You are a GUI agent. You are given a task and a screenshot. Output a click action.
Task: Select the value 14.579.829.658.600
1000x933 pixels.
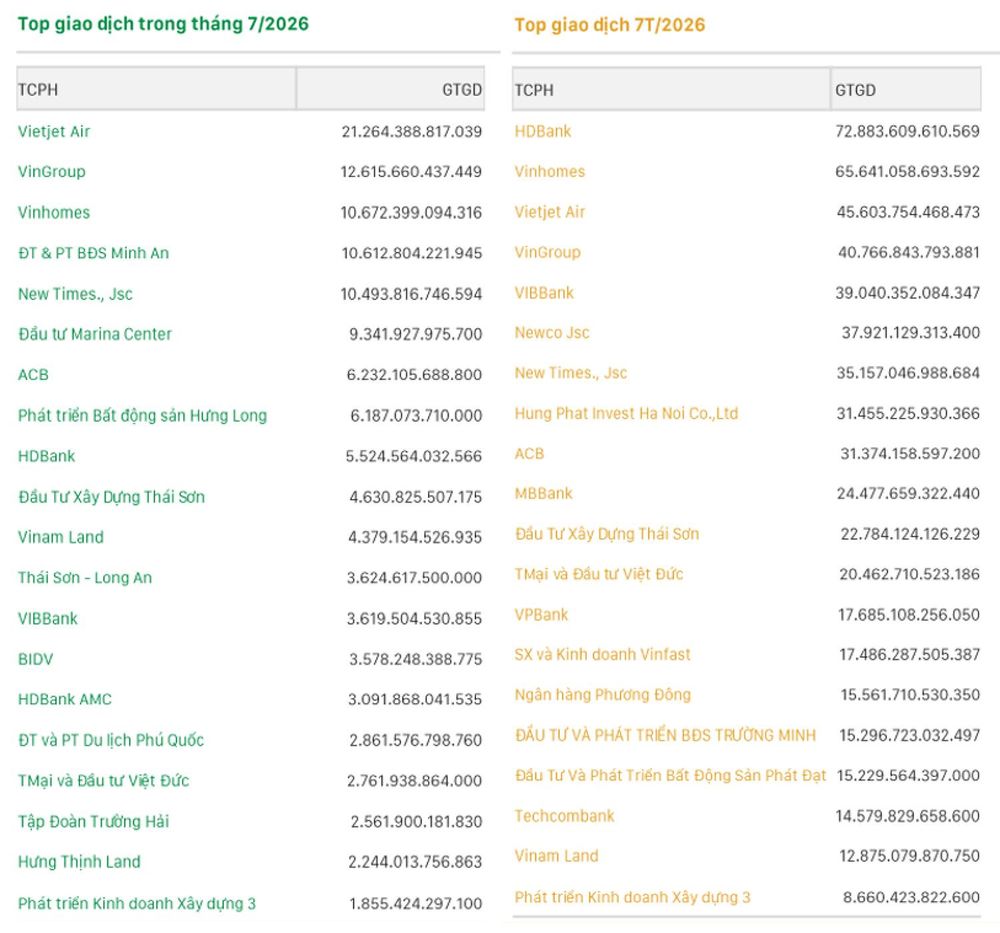tap(908, 816)
